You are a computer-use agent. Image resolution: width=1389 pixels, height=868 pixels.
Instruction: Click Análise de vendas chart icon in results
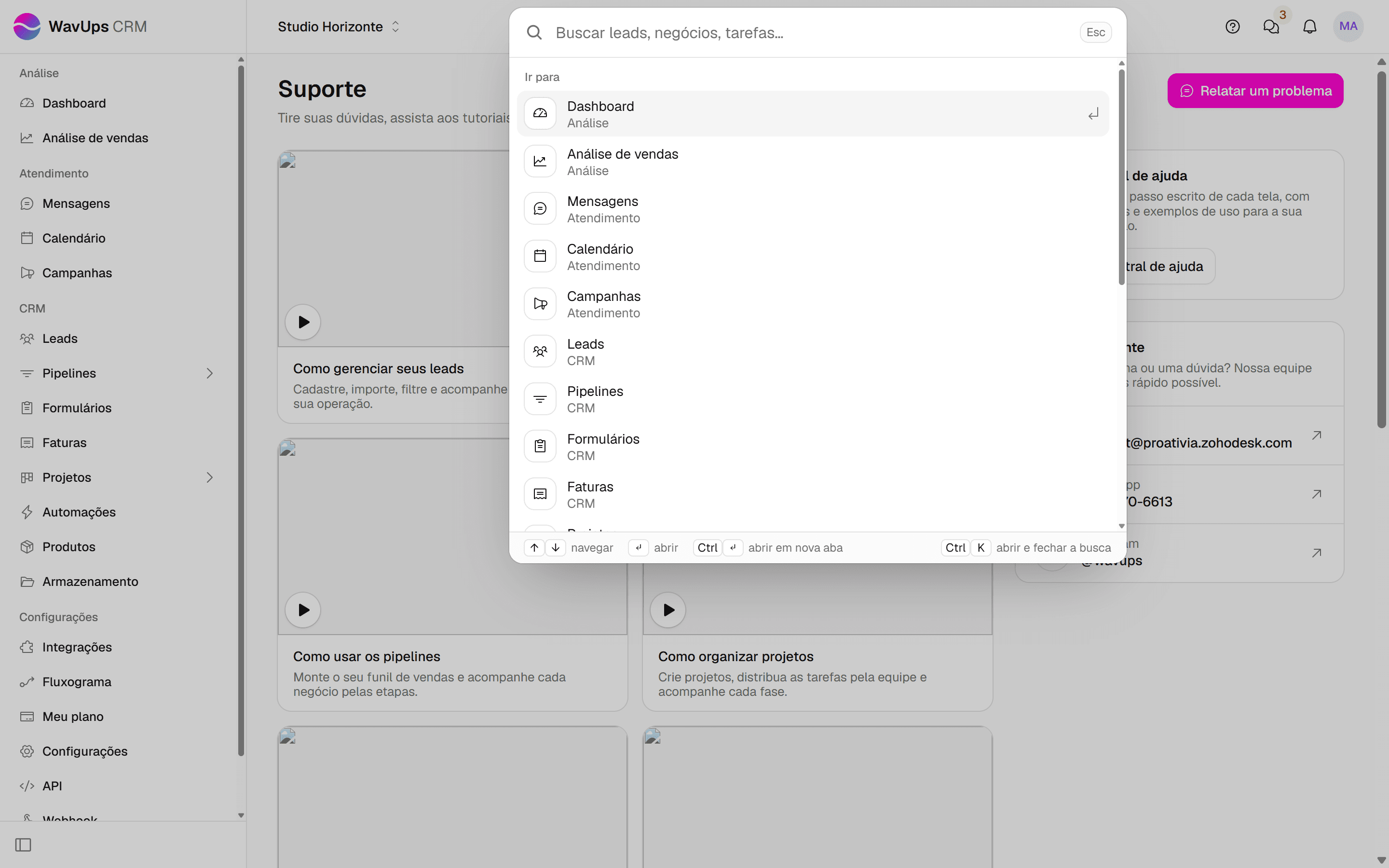(540, 162)
